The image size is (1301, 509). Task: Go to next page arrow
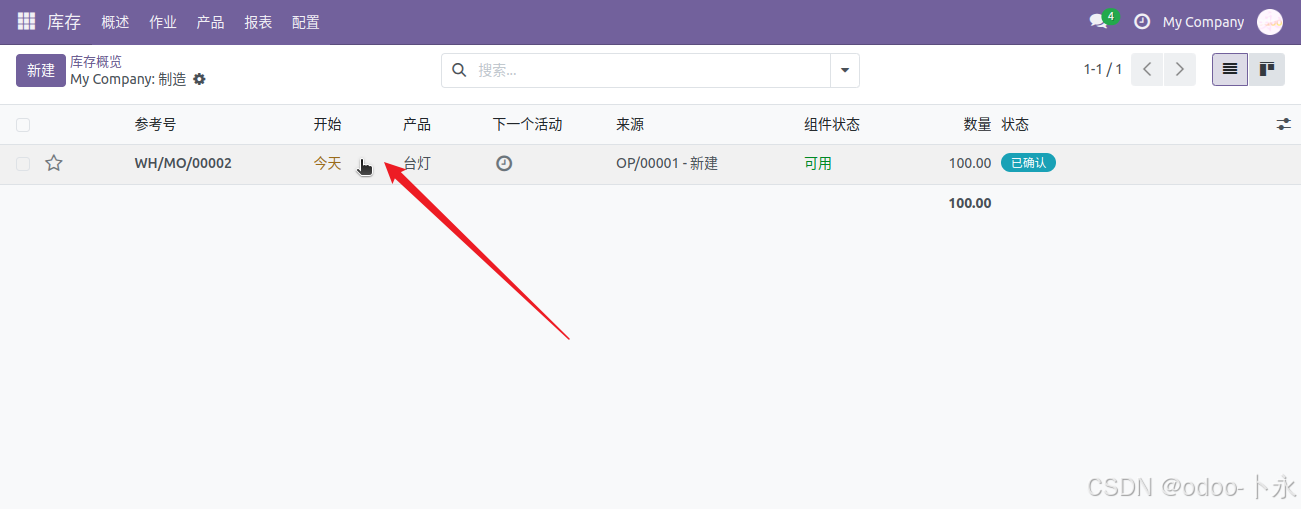coord(1180,70)
